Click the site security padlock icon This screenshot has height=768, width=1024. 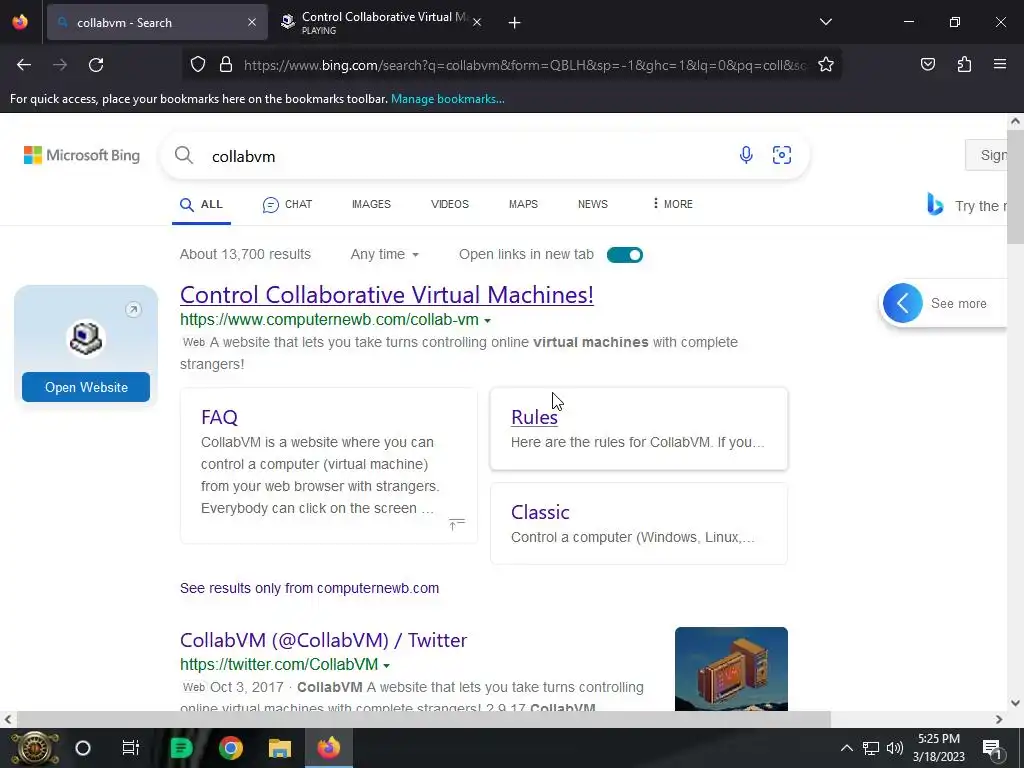226,64
